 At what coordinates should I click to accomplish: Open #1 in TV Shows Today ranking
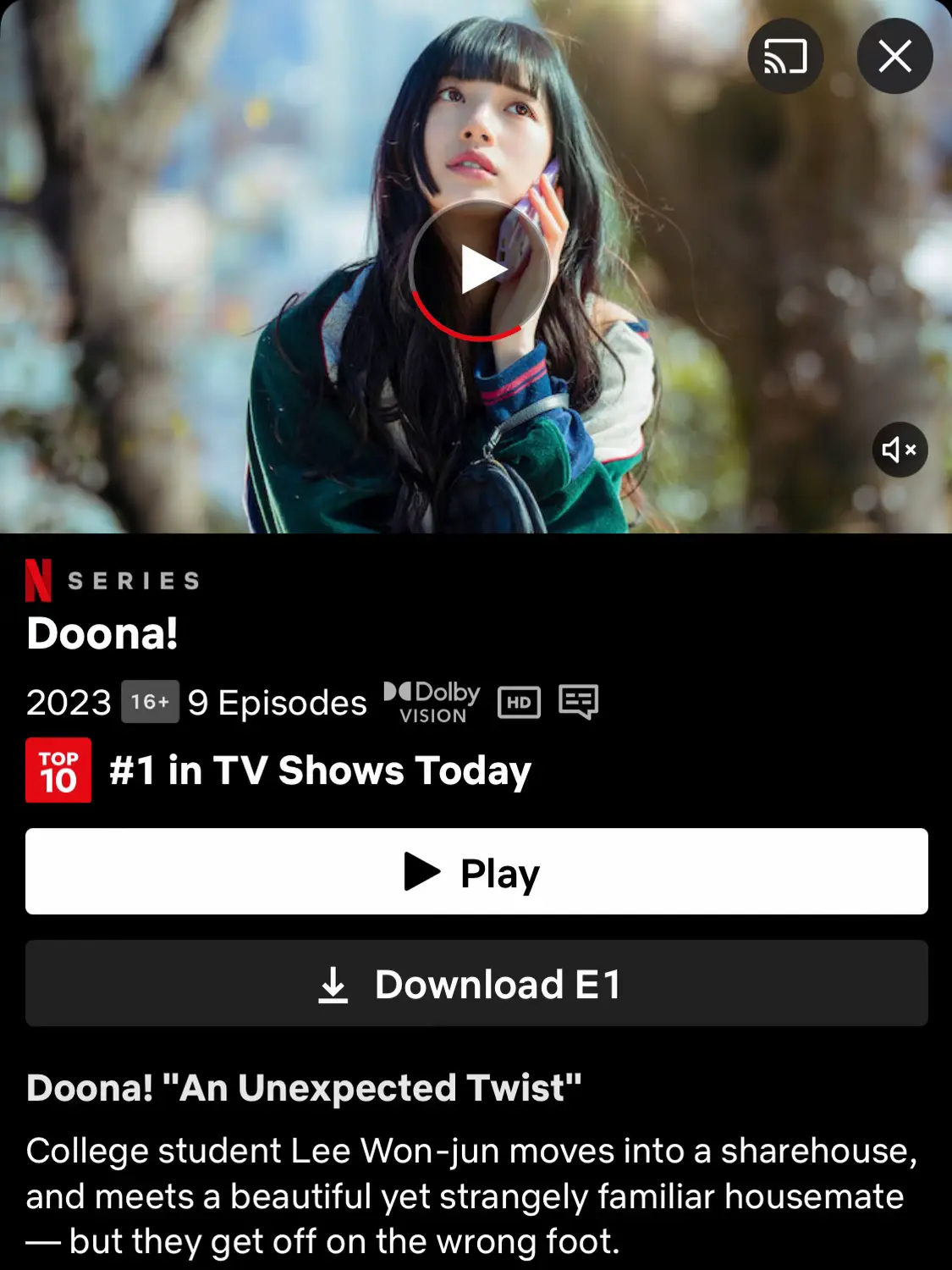point(320,770)
